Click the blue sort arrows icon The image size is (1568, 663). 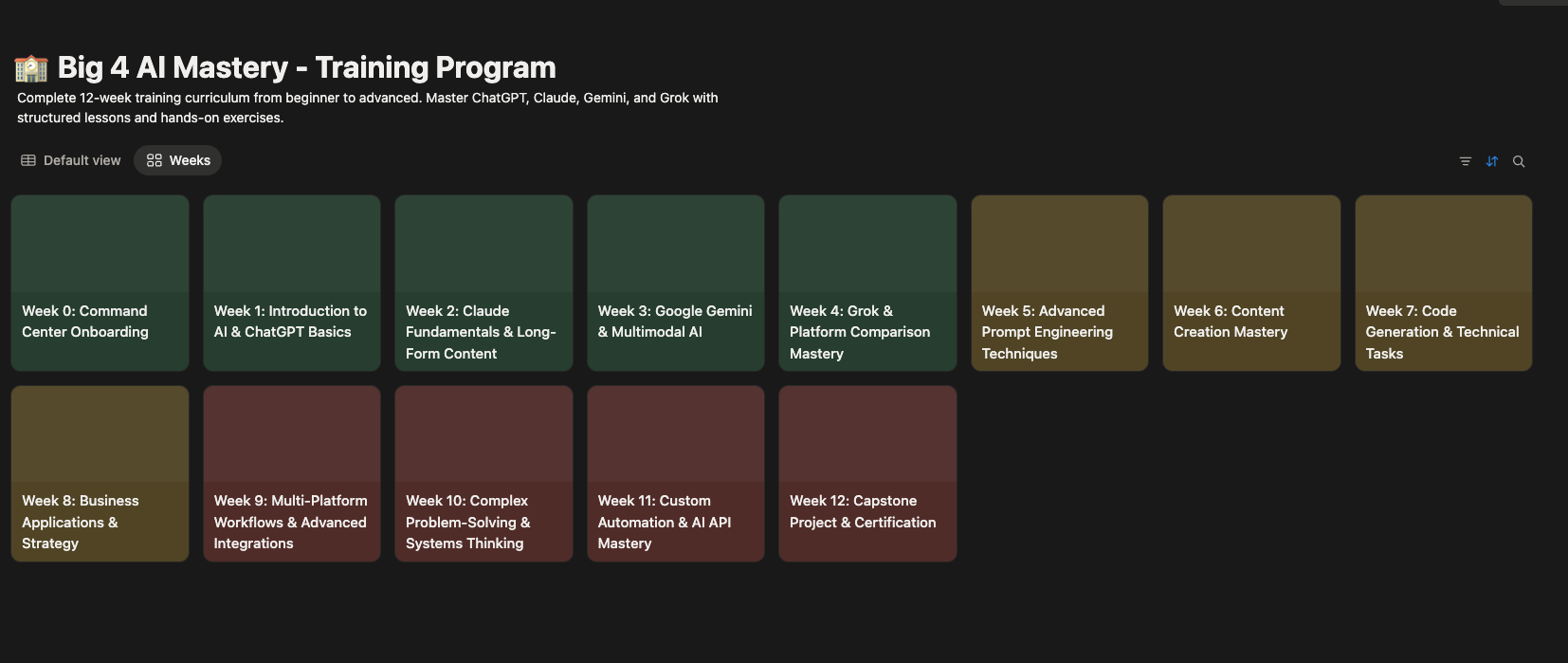click(1492, 161)
